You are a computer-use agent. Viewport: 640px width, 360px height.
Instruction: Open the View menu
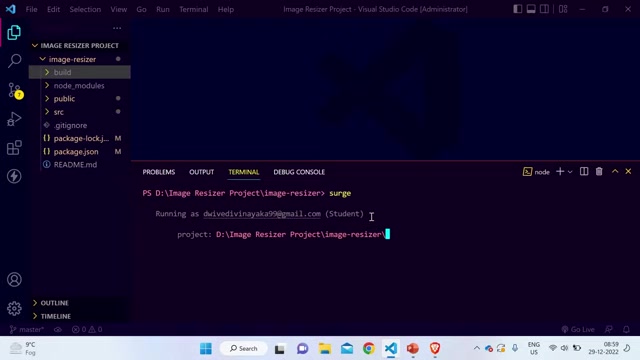[119, 9]
